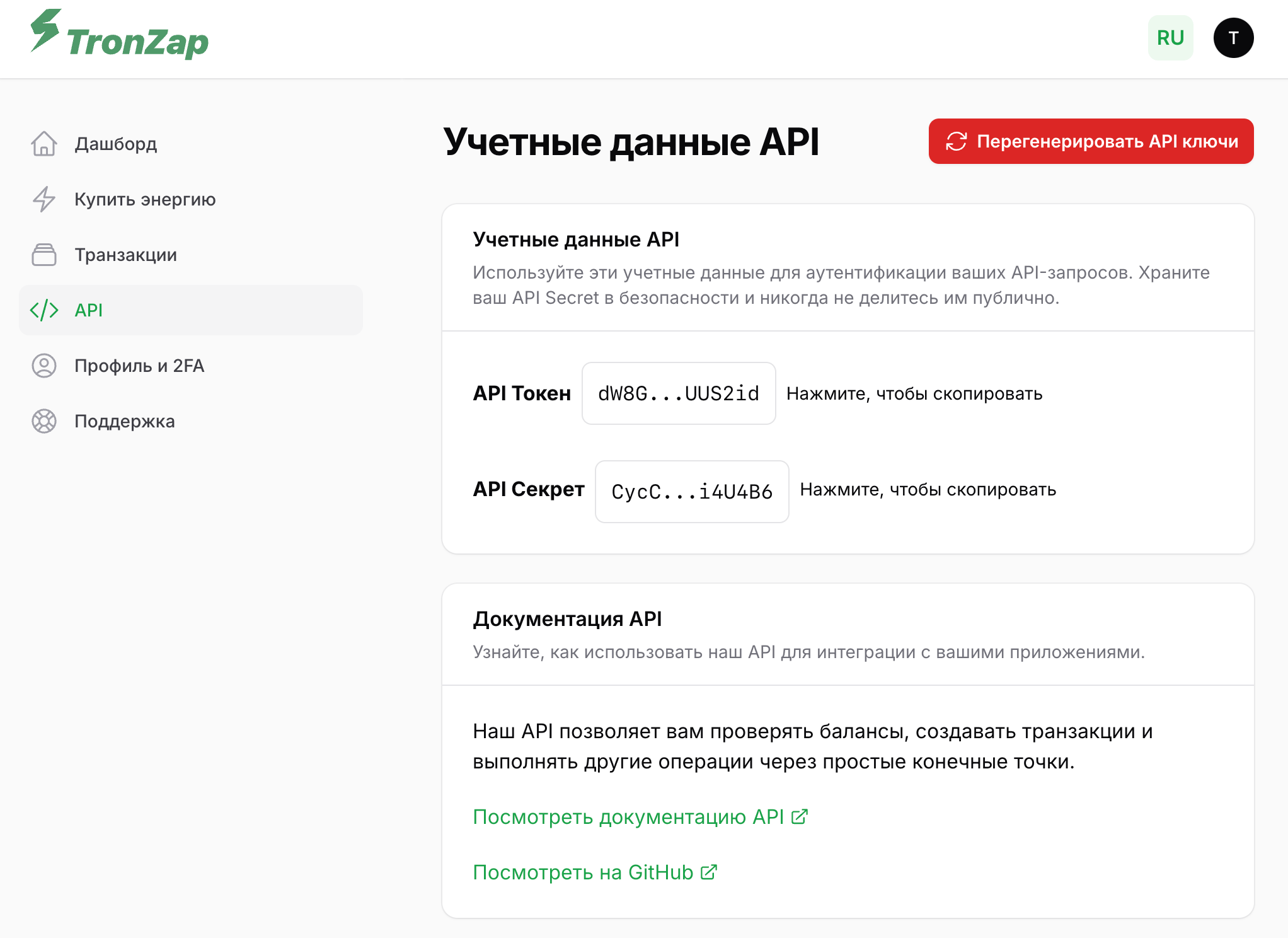
Task: Click the TronZap lightning bolt logo
Action: click(45, 30)
